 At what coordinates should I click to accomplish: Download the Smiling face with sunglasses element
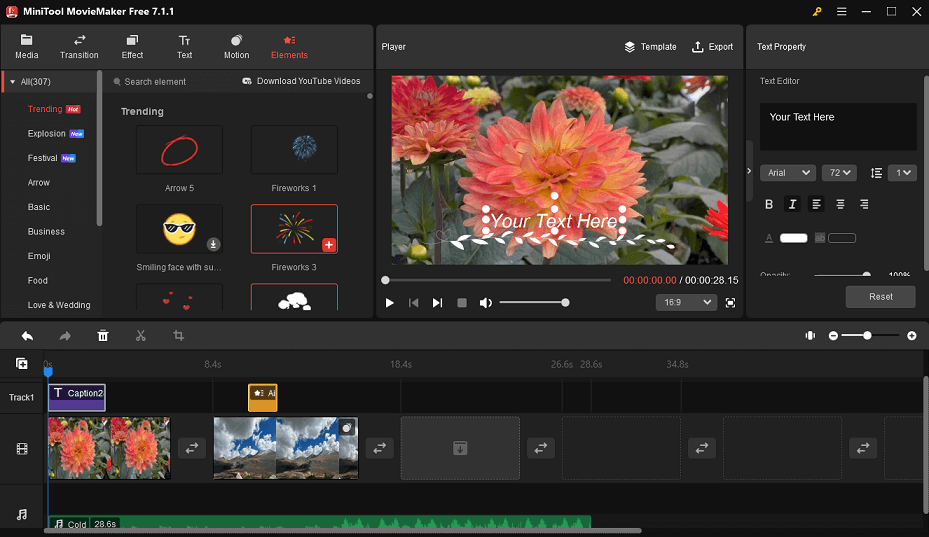(213, 244)
